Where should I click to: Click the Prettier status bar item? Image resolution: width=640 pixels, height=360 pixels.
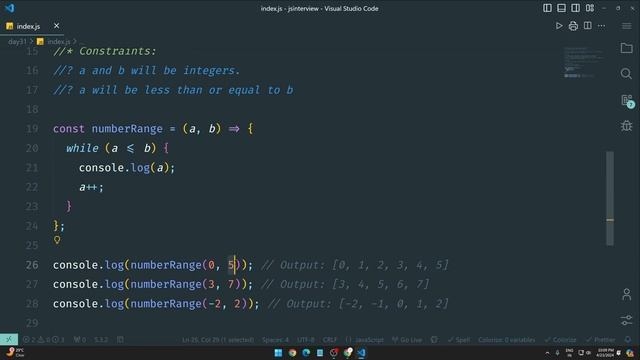[600, 340]
